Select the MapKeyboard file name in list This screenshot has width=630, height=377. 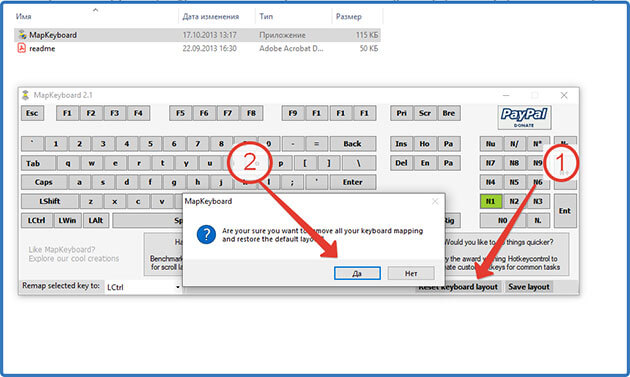click(x=53, y=35)
